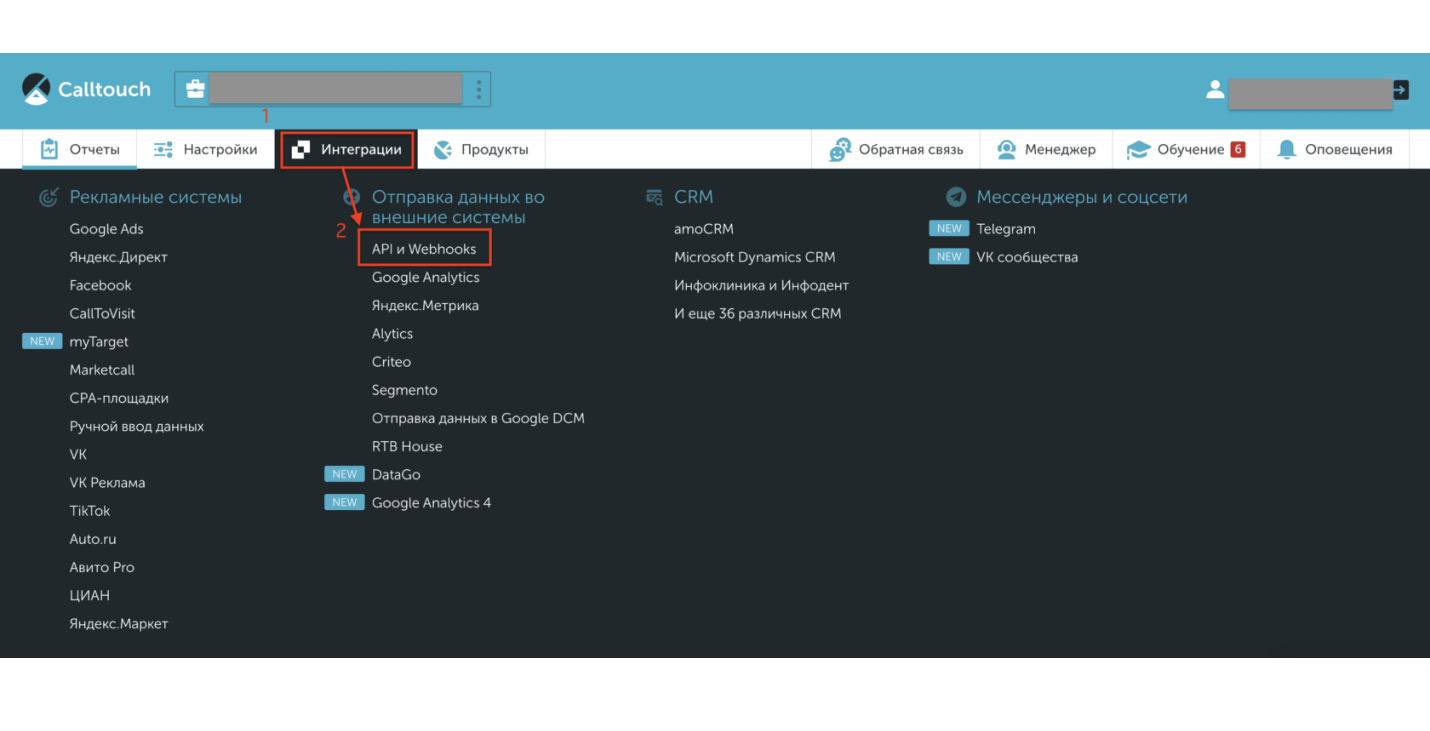This screenshot has height=731, width=1430.
Task: Open the Настройки tab
Action: tap(205, 150)
